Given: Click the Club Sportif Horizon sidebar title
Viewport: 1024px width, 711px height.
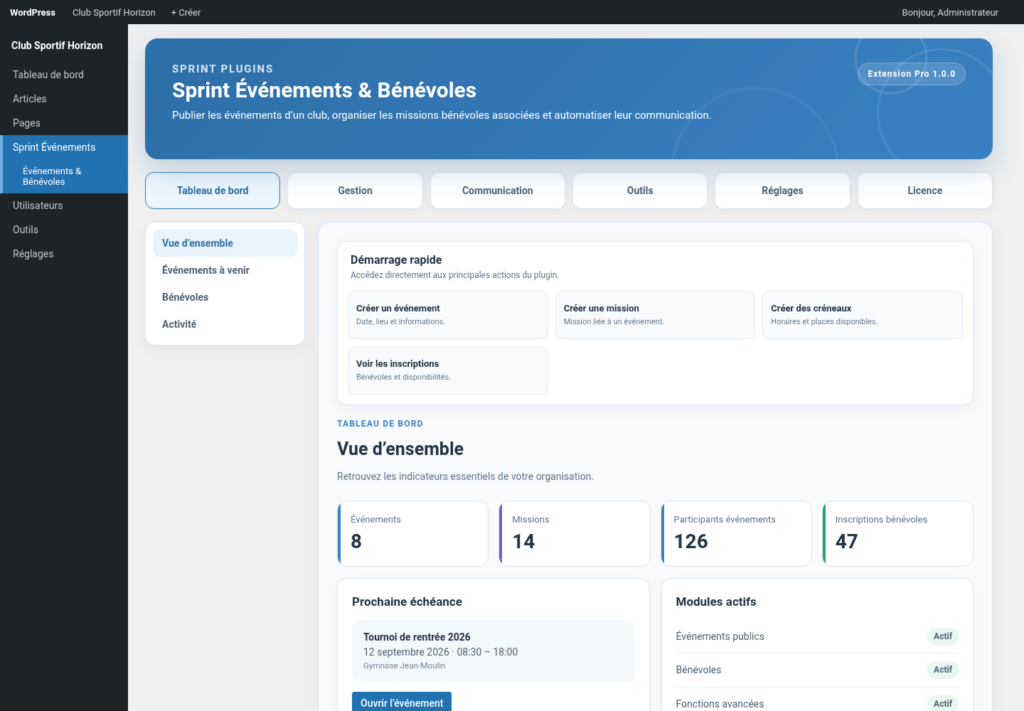Looking at the screenshot, I should pos(57,46).
